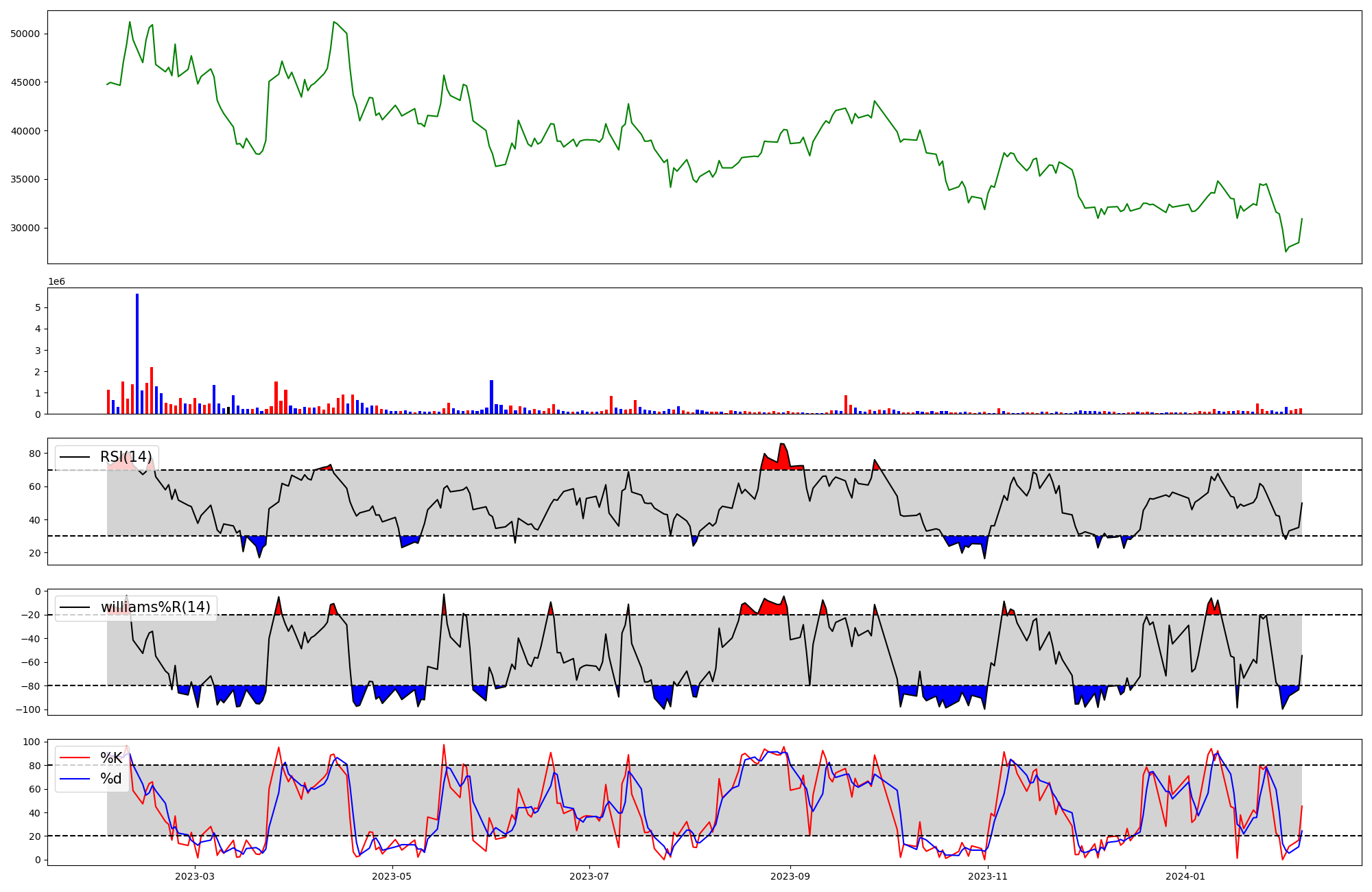Viewport: 1372px width, 892px height.
Task: Click the 2023-05 date tick label
Action: tap(392, 876)
